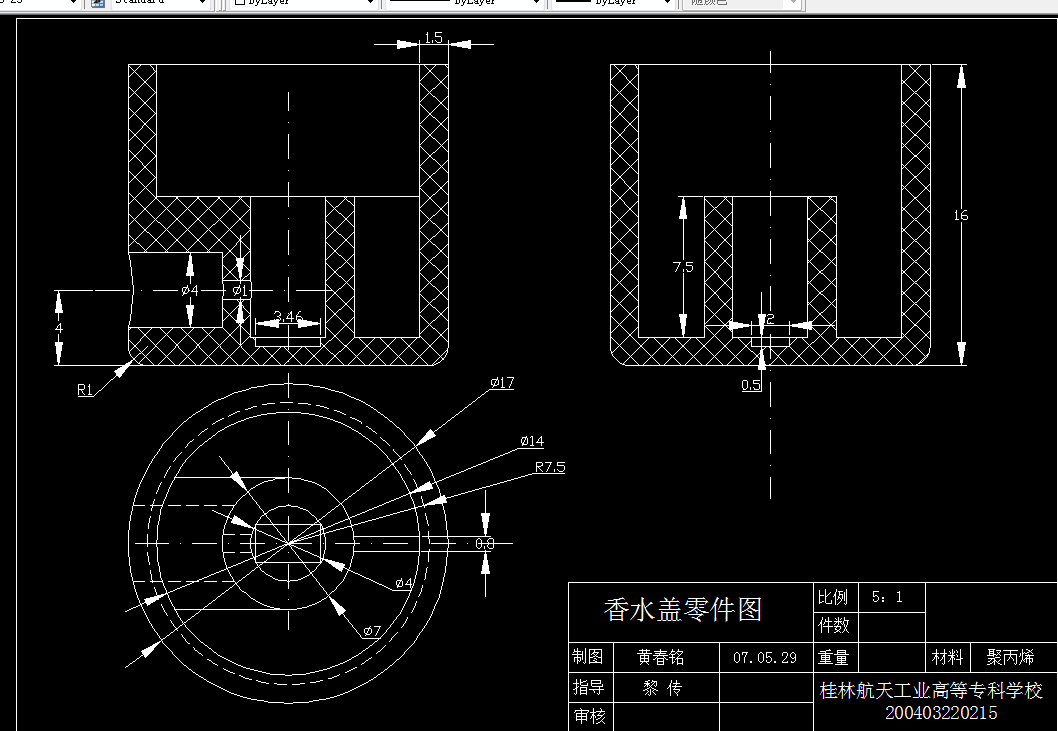Viewport: 1058px width, 731px height.
Task: Select the R7.5 radius dimension
Action: [548, 466]
